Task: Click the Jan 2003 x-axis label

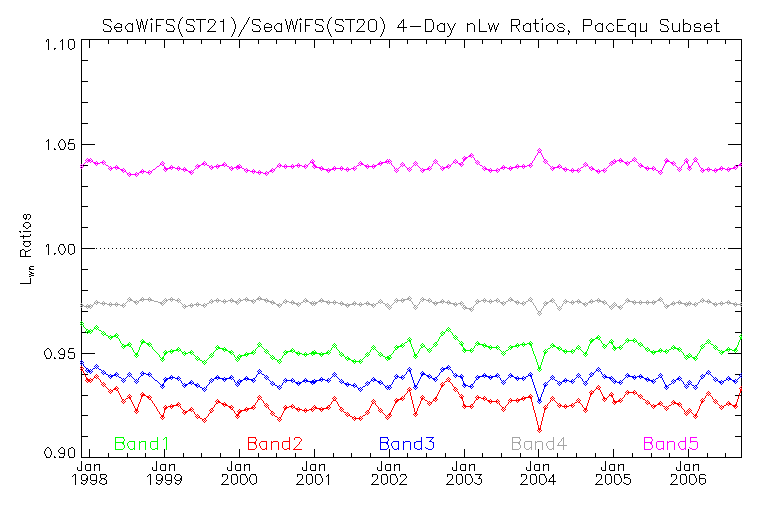Action: (x=464, y=473)
